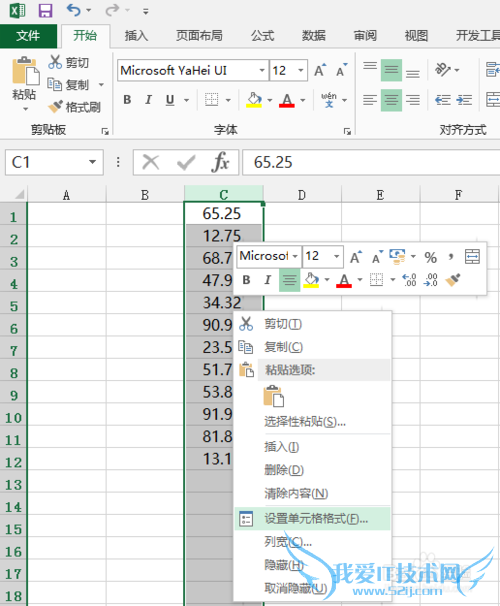Image resolution: width=500 pixels, height=606 pixels.
Task: Open the 文件 tab
Action: (28, 36)
